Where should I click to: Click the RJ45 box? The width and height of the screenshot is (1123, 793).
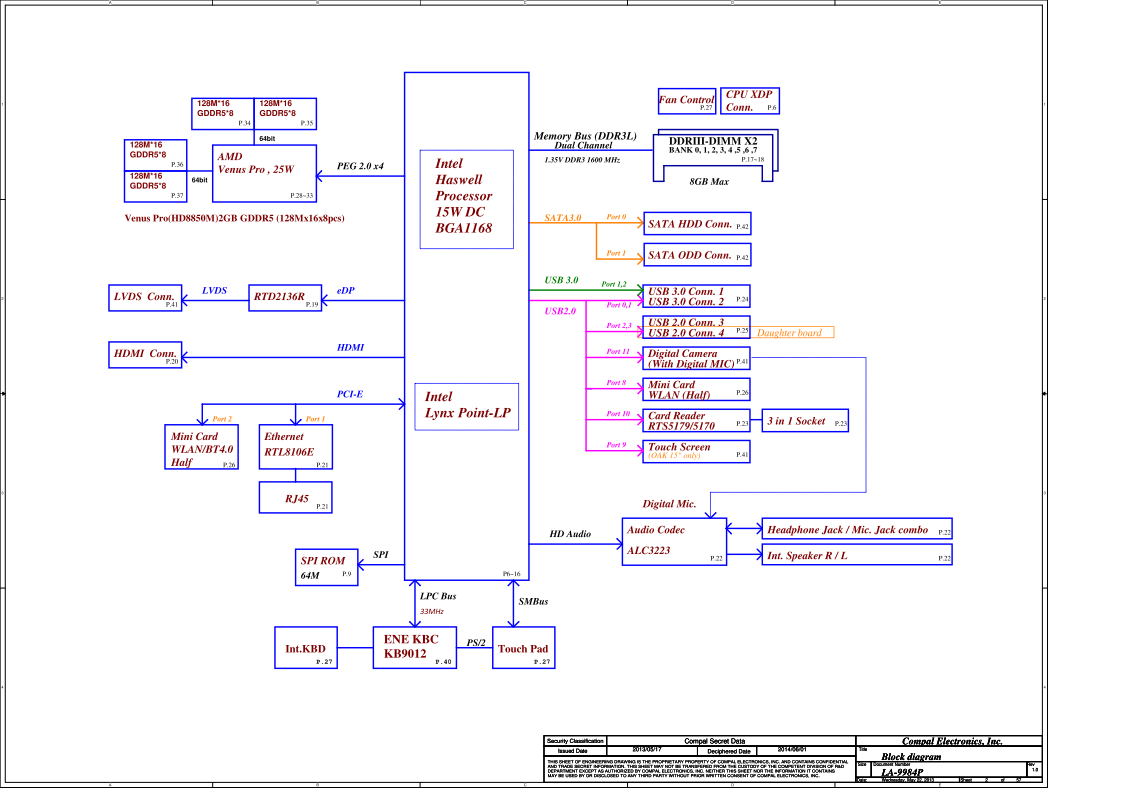296,498
